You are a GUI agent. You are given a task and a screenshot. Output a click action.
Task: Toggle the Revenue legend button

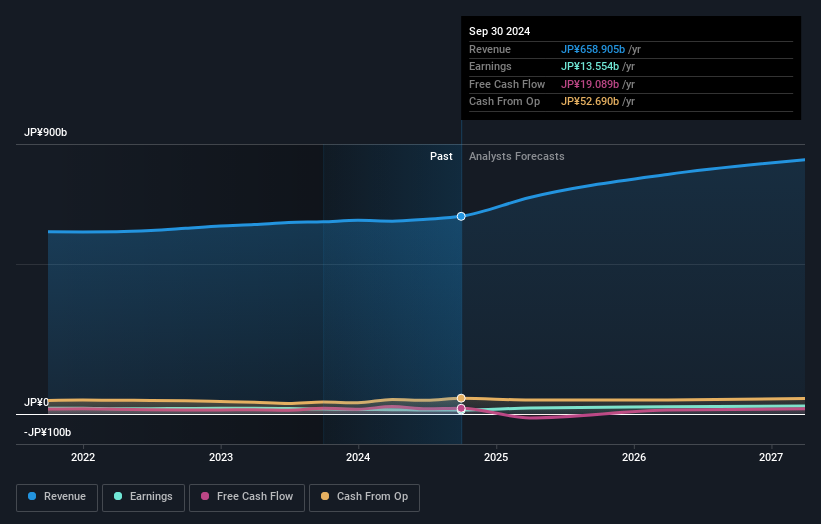(57, 497)
